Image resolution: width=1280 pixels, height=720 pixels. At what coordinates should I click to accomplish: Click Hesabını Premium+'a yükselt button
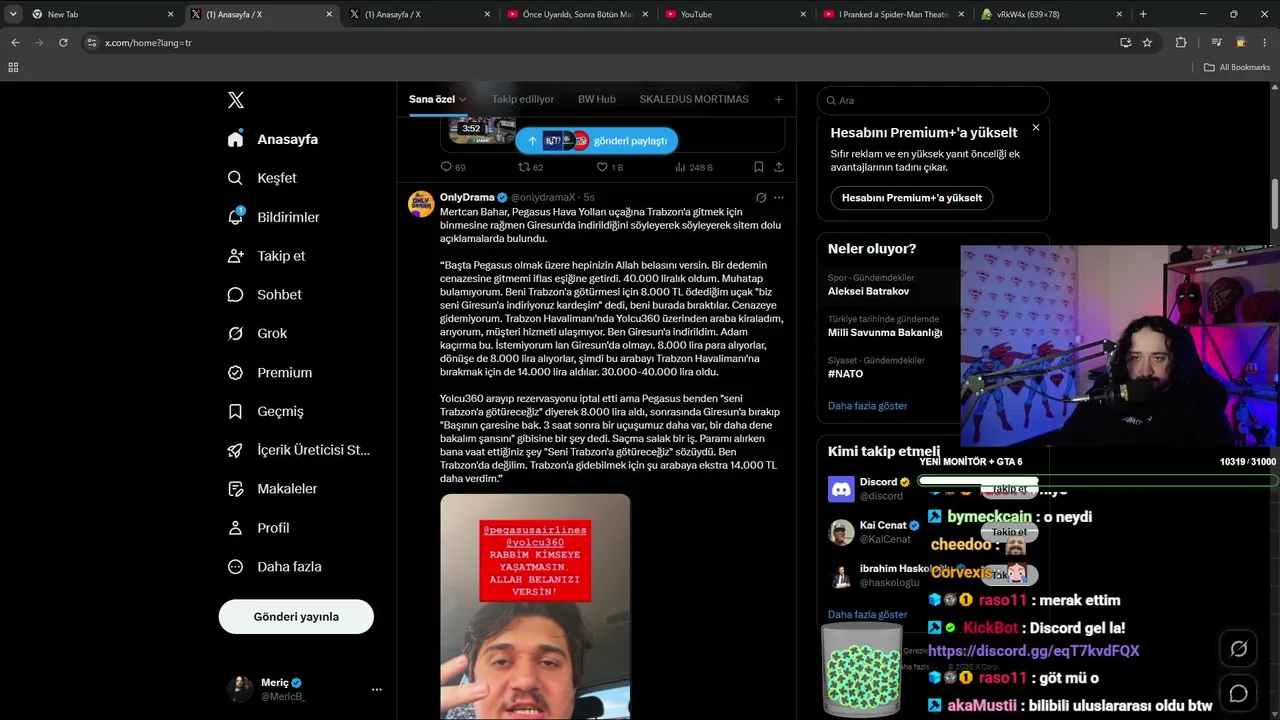click(912, 198)
